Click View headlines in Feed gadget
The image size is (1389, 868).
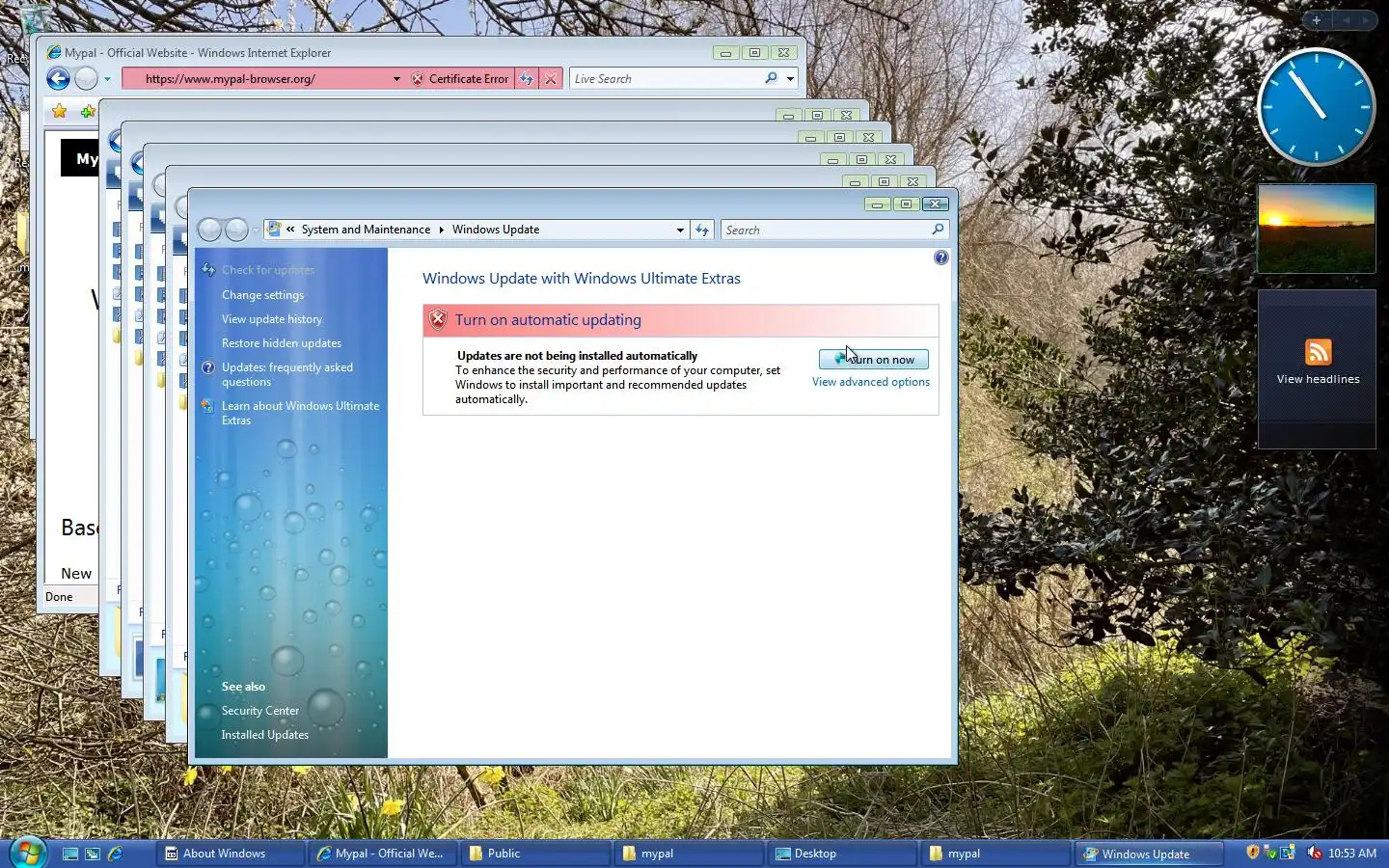1319,379
